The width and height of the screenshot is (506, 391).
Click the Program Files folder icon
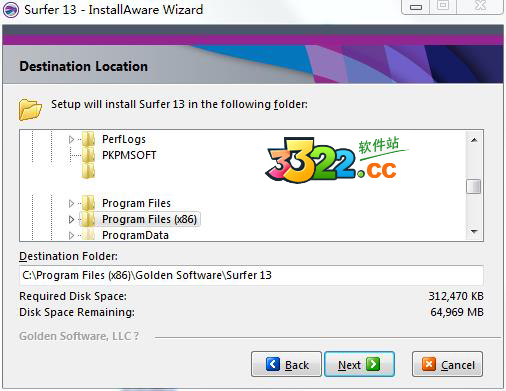(89, 203)
